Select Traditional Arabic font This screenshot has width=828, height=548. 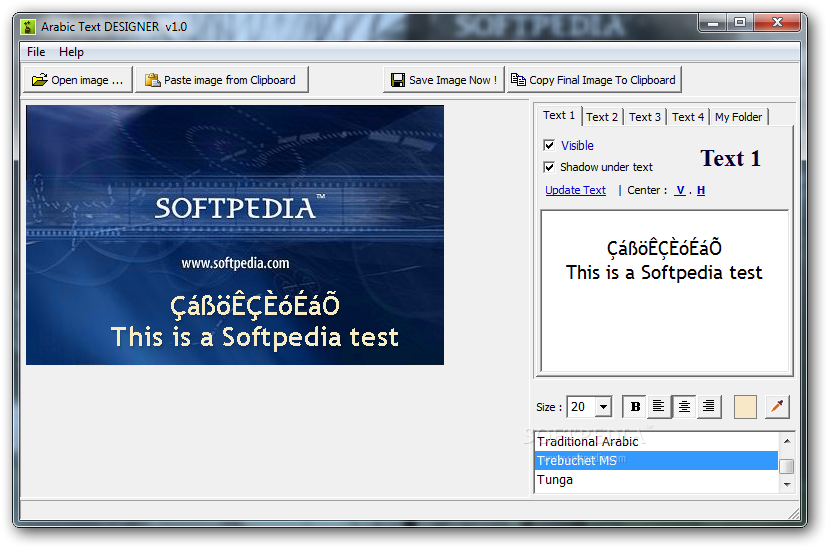(656, 441)
